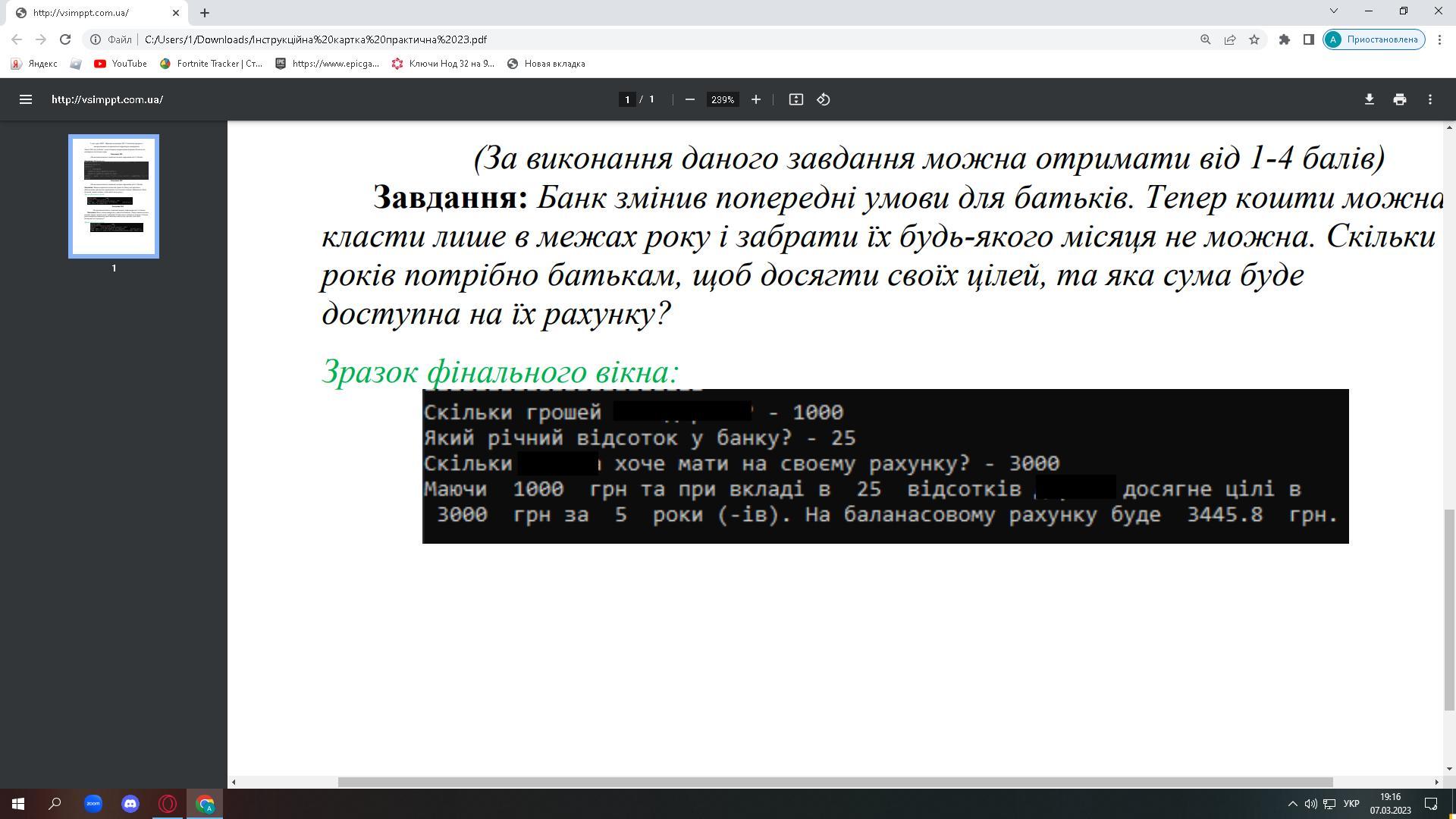This screenshot has width=1456, height=819.
Task: Click the zoom out minus button
Action: [689, 99]
